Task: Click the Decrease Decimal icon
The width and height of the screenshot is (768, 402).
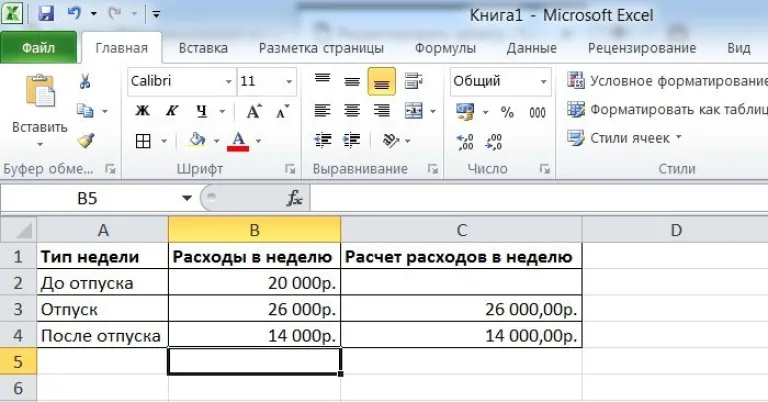Action: [494, 142]
